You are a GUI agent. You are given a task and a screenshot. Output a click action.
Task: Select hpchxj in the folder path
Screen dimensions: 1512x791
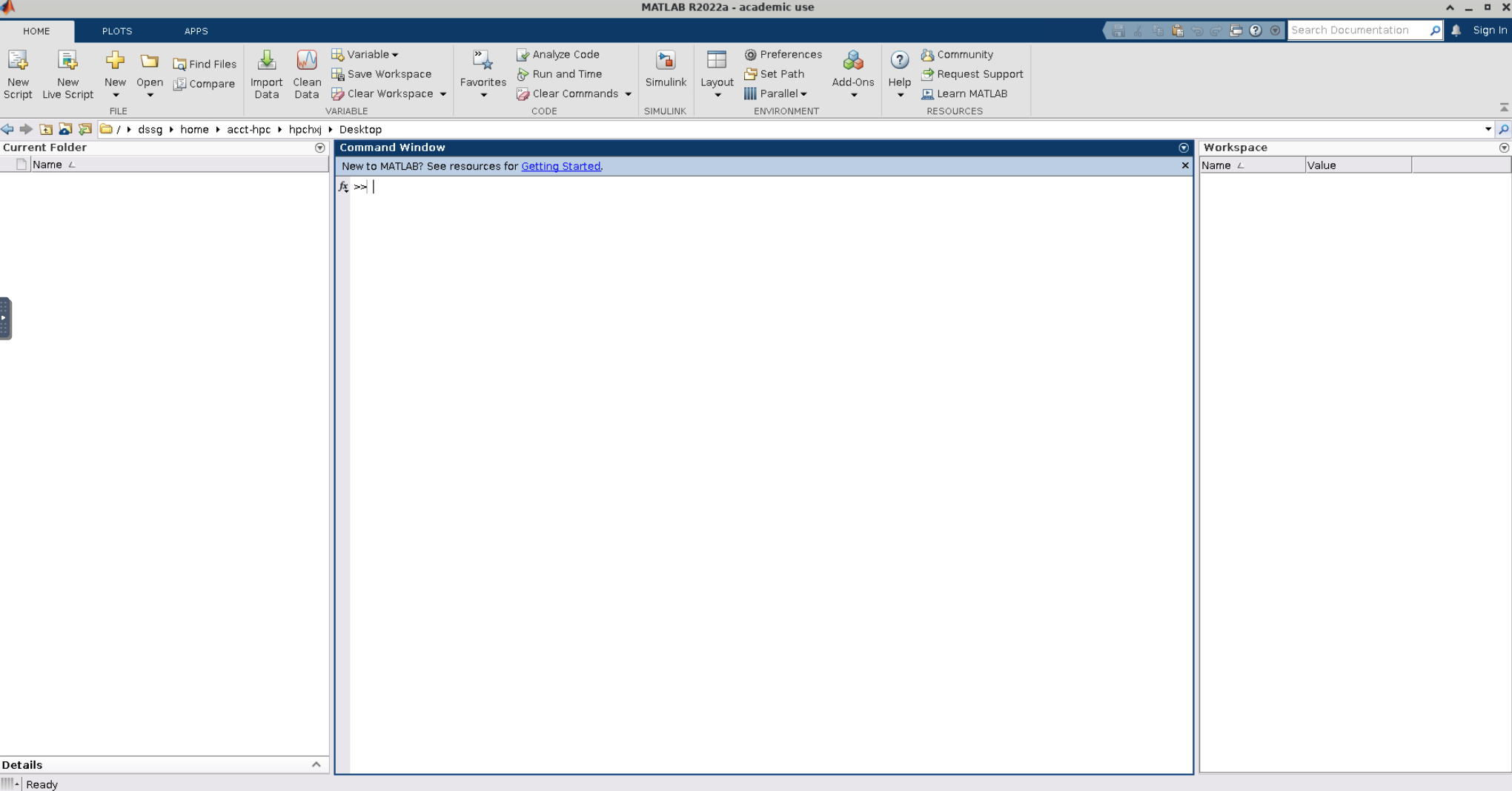point(305,130)
